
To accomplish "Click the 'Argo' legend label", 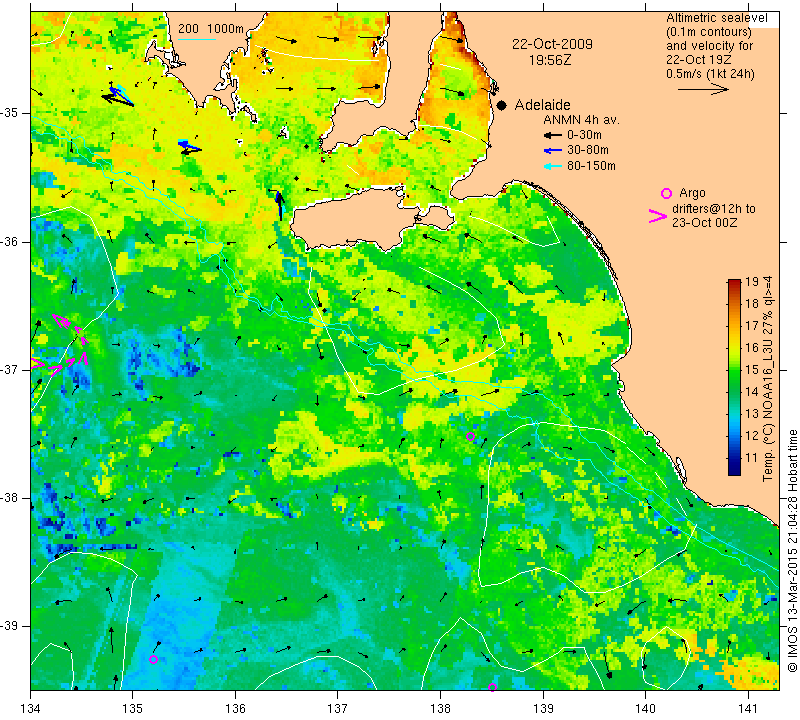I will coord(692,193).
